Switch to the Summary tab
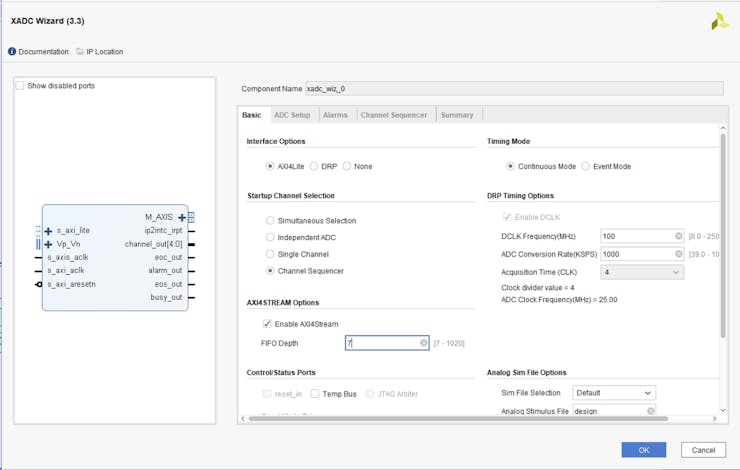Image resolution: width=740 pixels, height=470 pixels. [x=457, y=115]
